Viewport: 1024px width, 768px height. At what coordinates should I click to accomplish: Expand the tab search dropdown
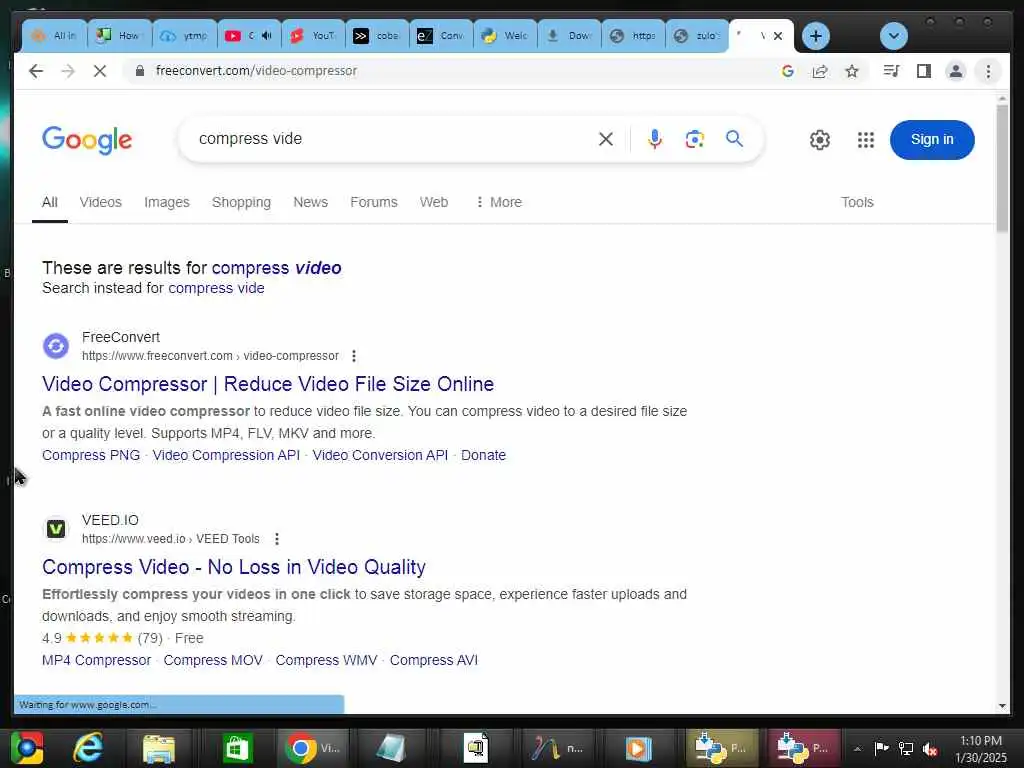click(893, 36)
